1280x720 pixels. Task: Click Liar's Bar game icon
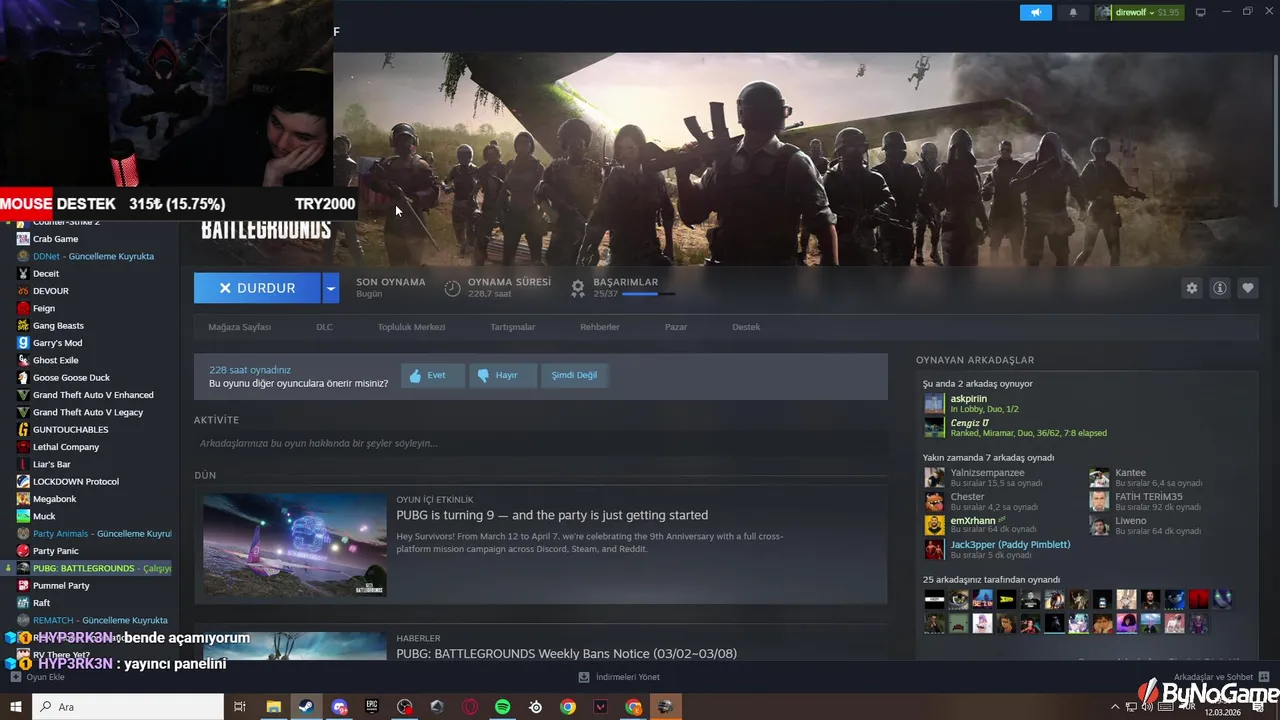[x=24, y=464]
